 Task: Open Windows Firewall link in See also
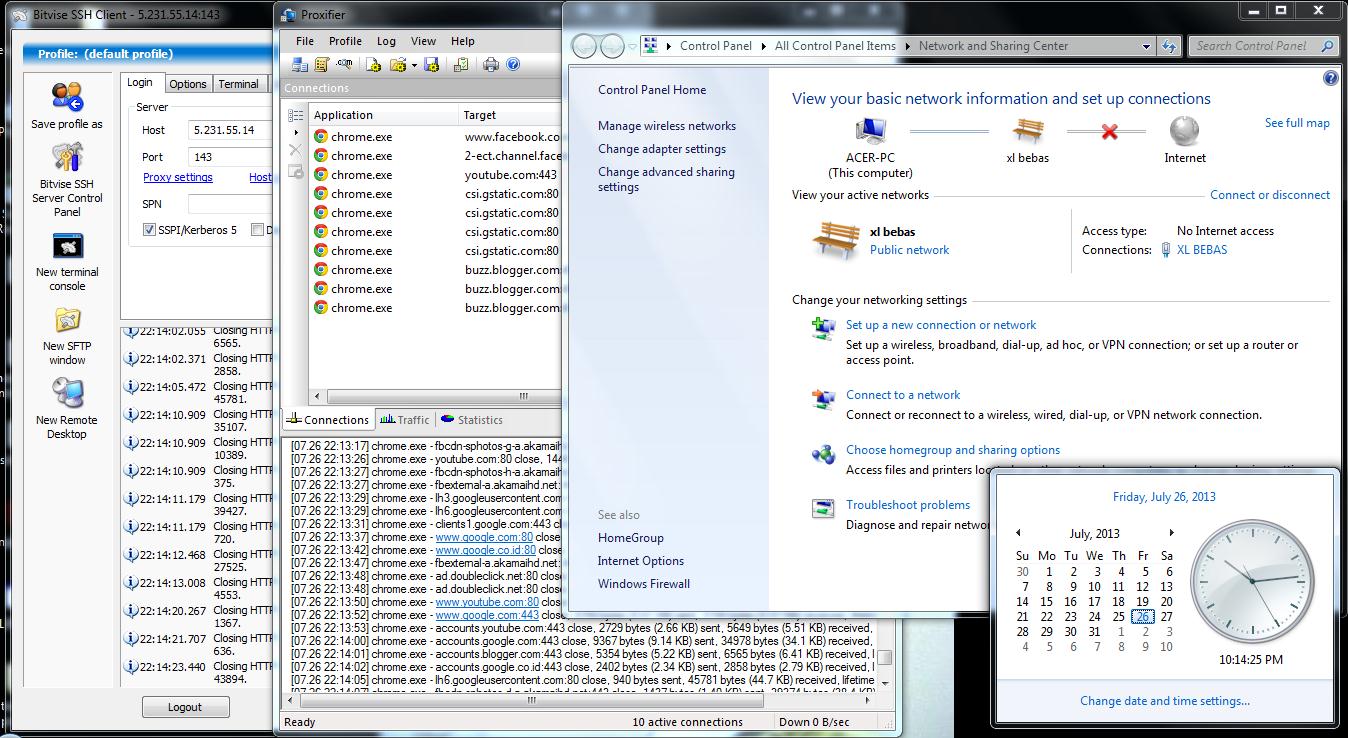[644, 584]
